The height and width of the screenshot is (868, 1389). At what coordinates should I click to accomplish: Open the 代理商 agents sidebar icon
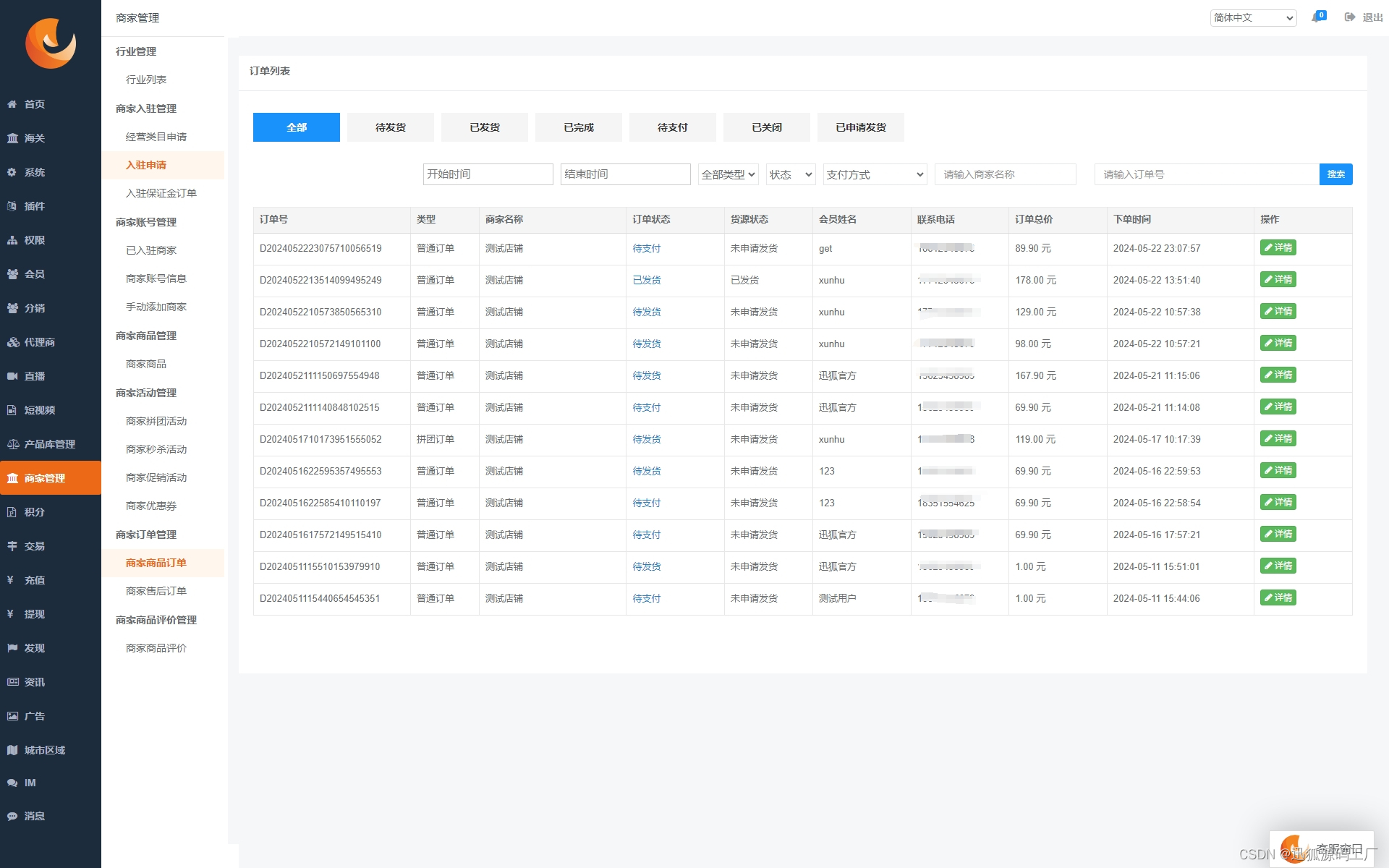point(12,342)
